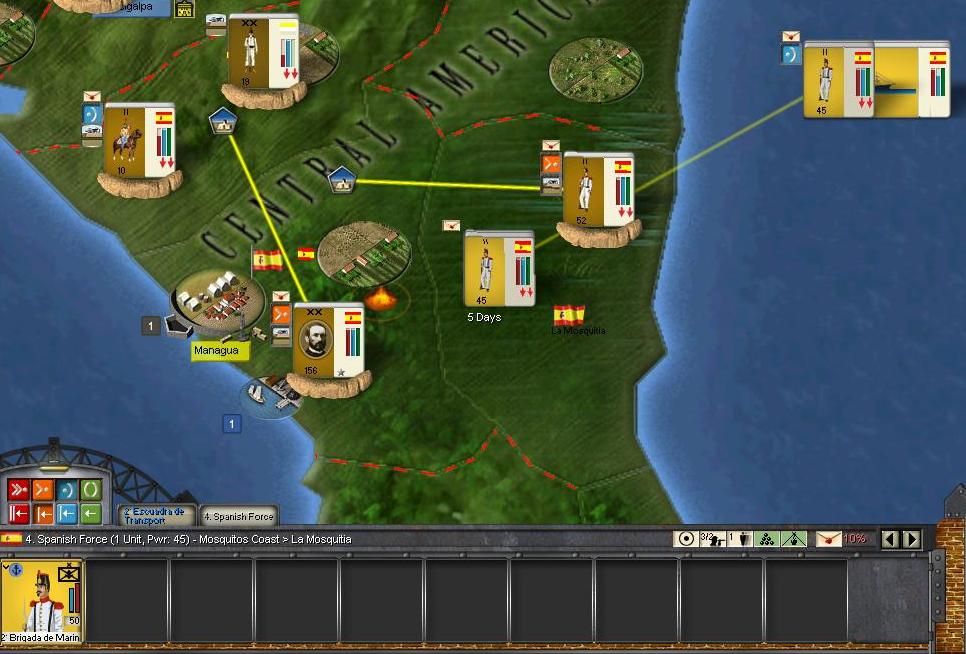966x654 pixels.
Task: Click the green supply tent icon
Action: 794,539
